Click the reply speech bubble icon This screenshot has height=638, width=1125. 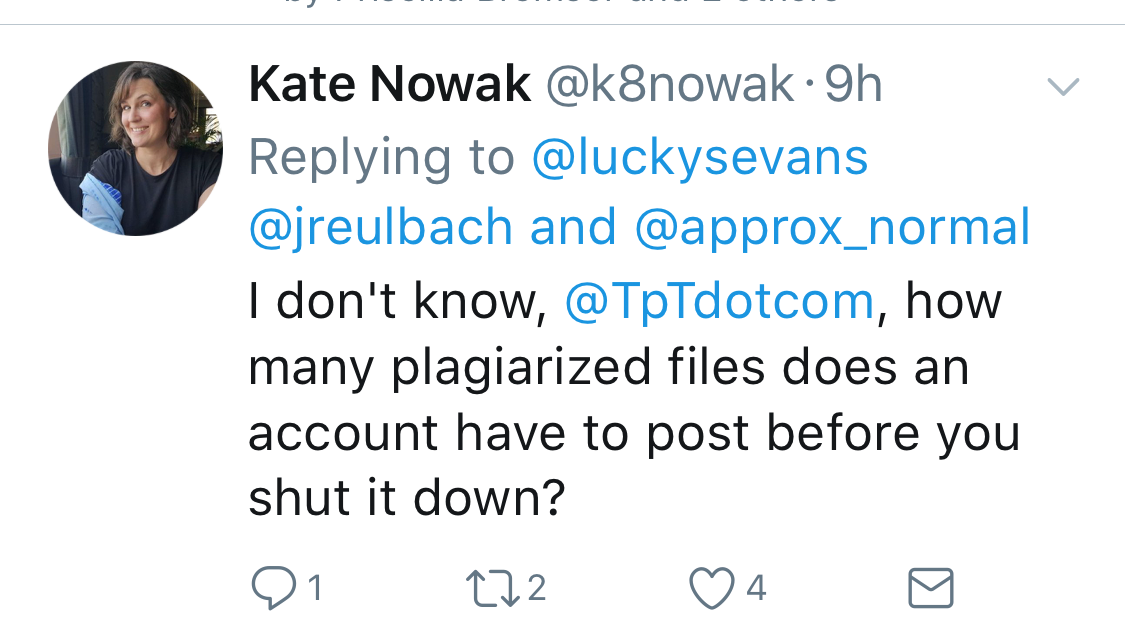[272, 588]
